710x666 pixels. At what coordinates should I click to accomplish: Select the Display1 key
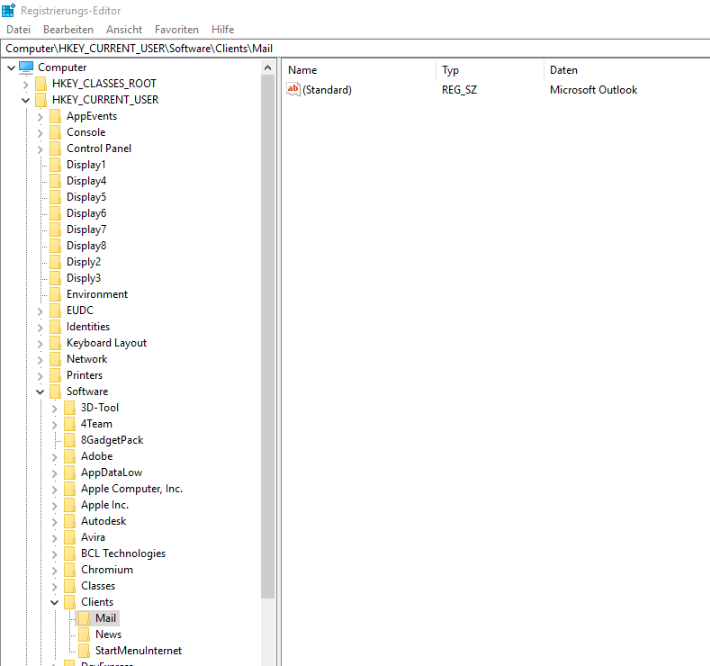[86, 165]
